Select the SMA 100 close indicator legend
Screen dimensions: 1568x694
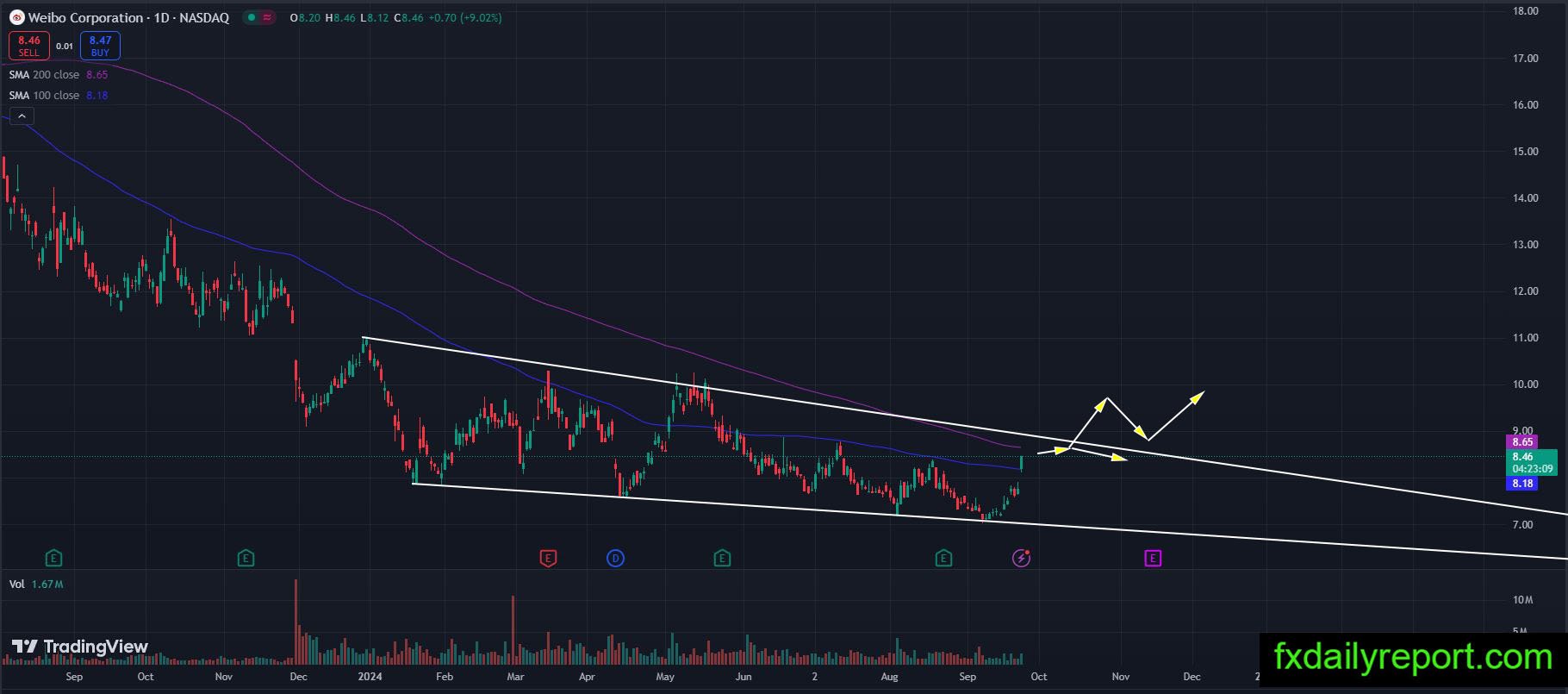point(59,96)
